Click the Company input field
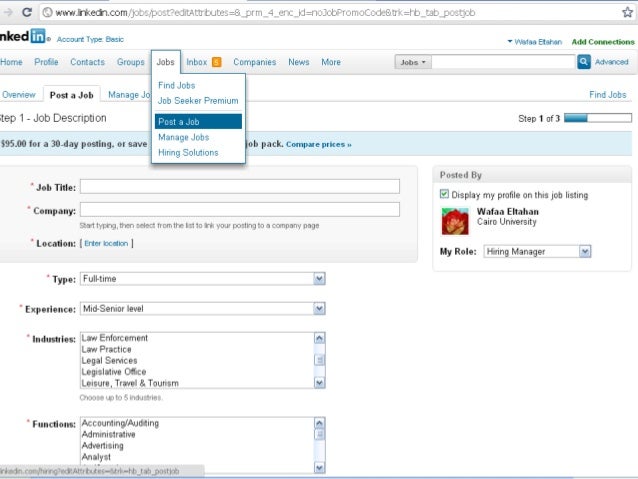 [240, 210]
